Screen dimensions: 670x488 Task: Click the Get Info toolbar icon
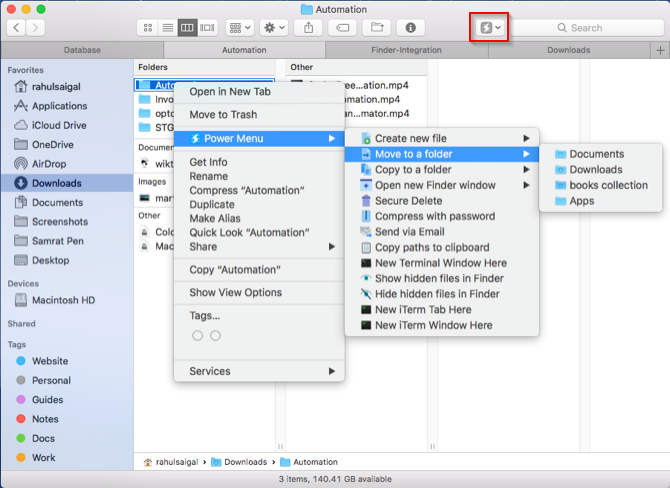coord(411,28)
